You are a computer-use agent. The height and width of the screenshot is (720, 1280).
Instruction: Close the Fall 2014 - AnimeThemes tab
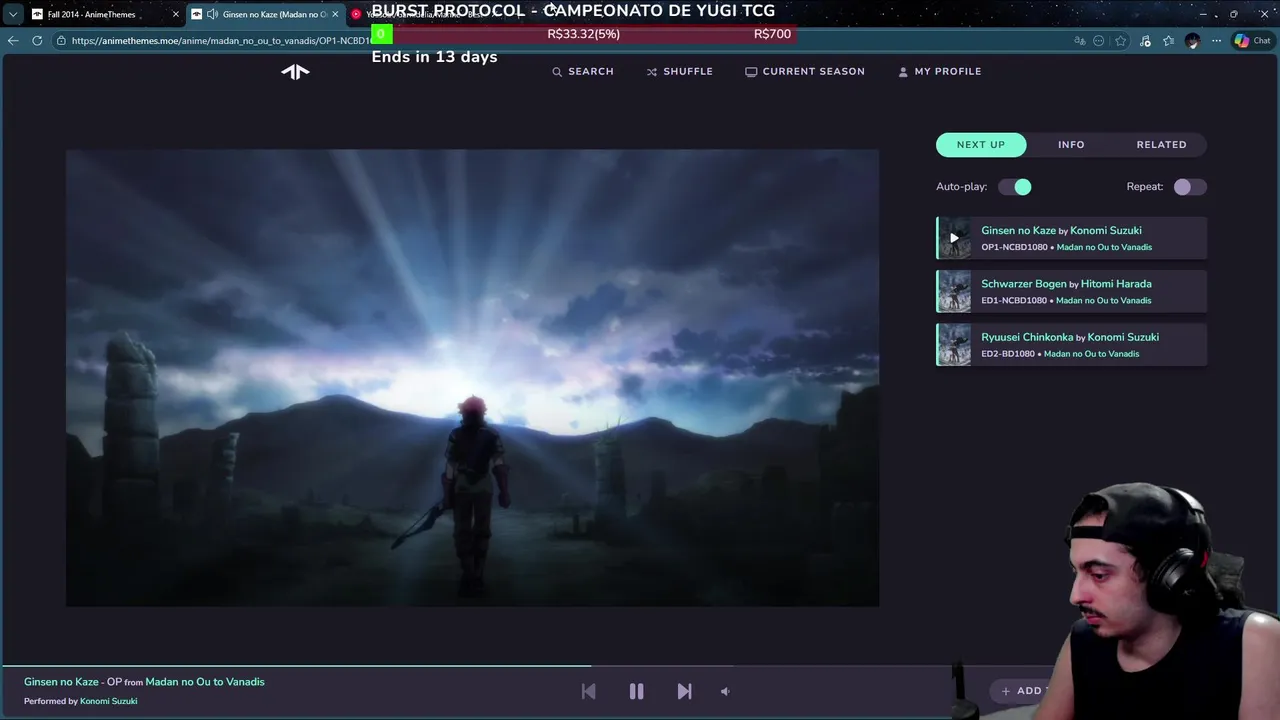pos(175,14)
